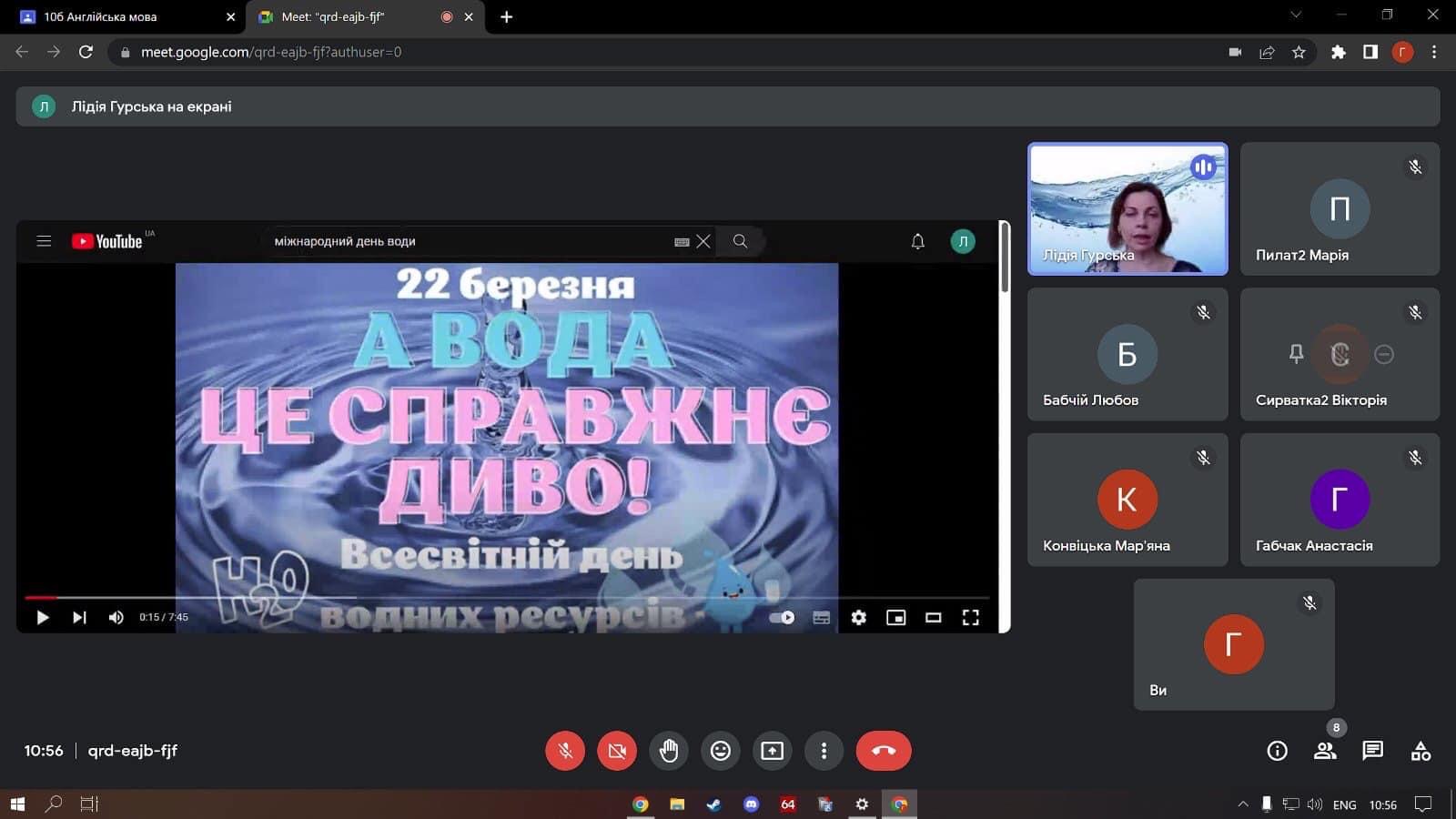The width and height of the screenshot is (1456, 819).
Task: Remove Сирватка2 Вікторія tile from layout
Action: (1384, 354)
